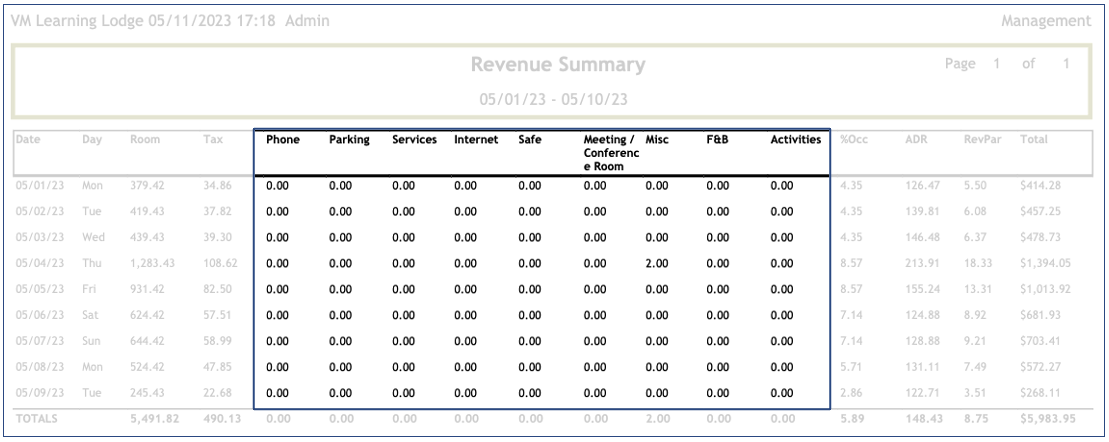Click the Safe column header

pyautogui.click(x=530, y=141)
